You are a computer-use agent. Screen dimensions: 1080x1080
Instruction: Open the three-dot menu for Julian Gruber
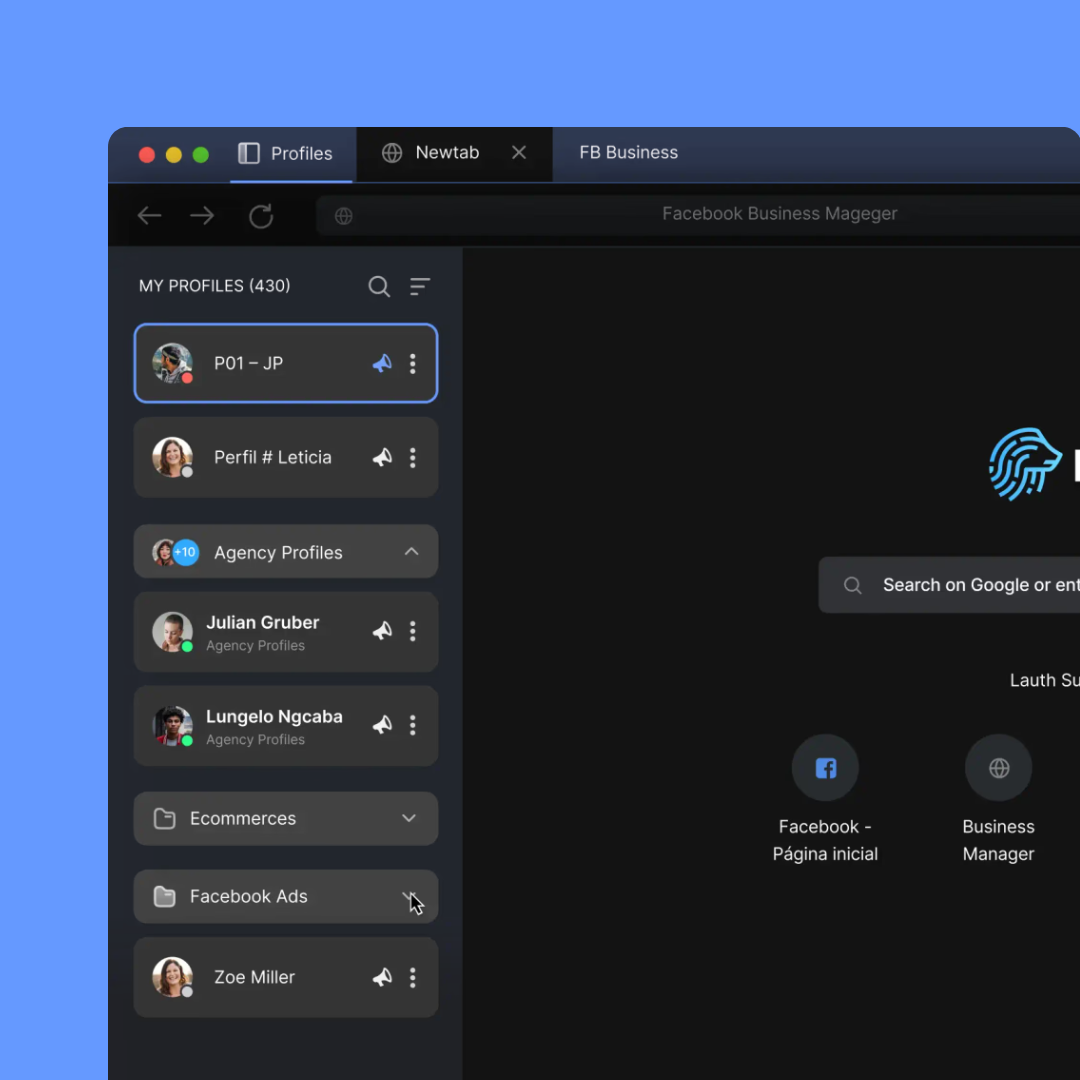click(413, 631)
